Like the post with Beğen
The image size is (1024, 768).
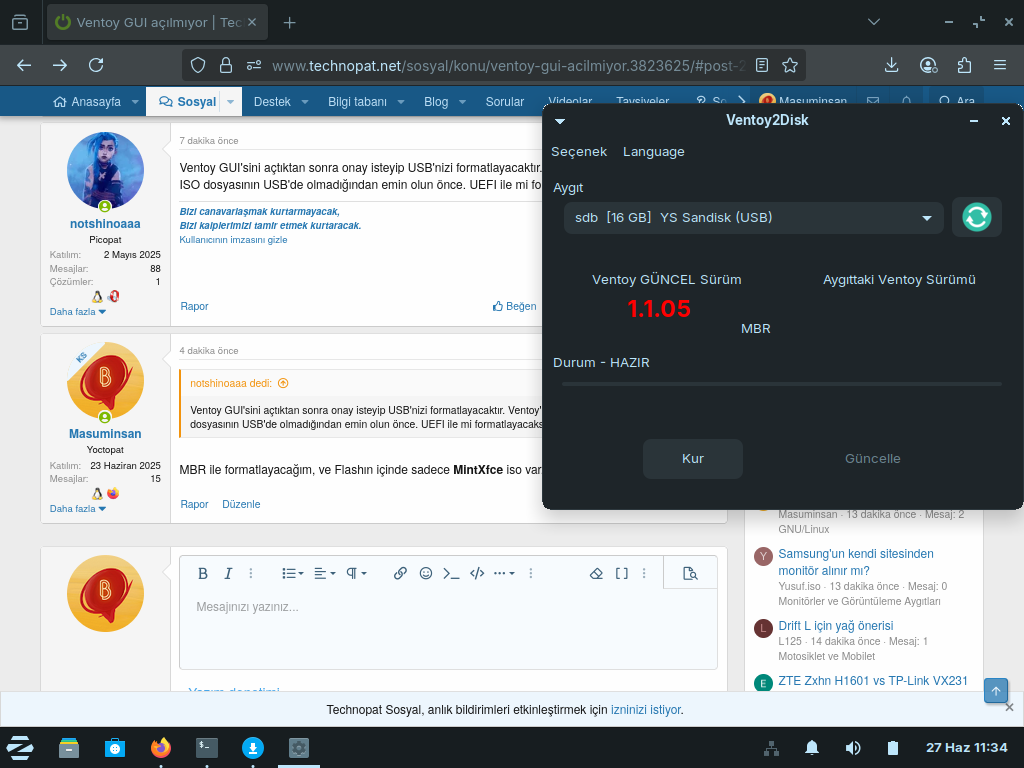515,306
